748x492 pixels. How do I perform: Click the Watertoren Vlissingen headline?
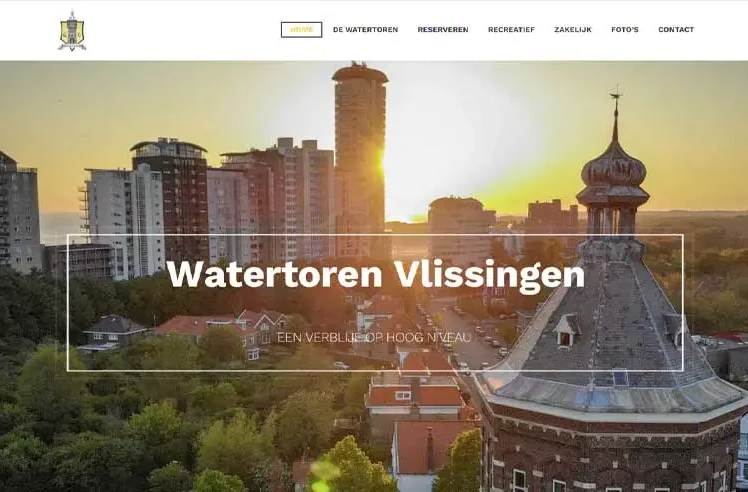click(x=375, y=275)
